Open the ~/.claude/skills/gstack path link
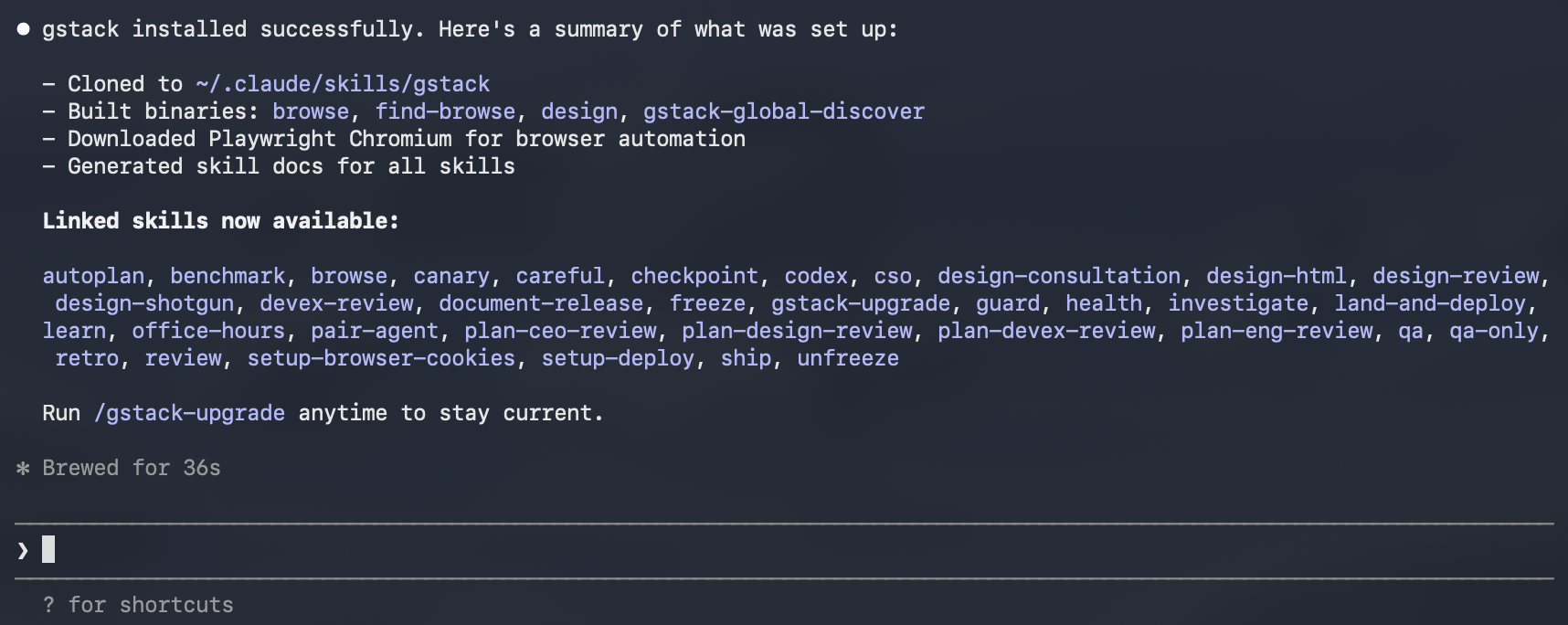The width and height of the screenshot is (1568, 625). (x=343, y=84)
